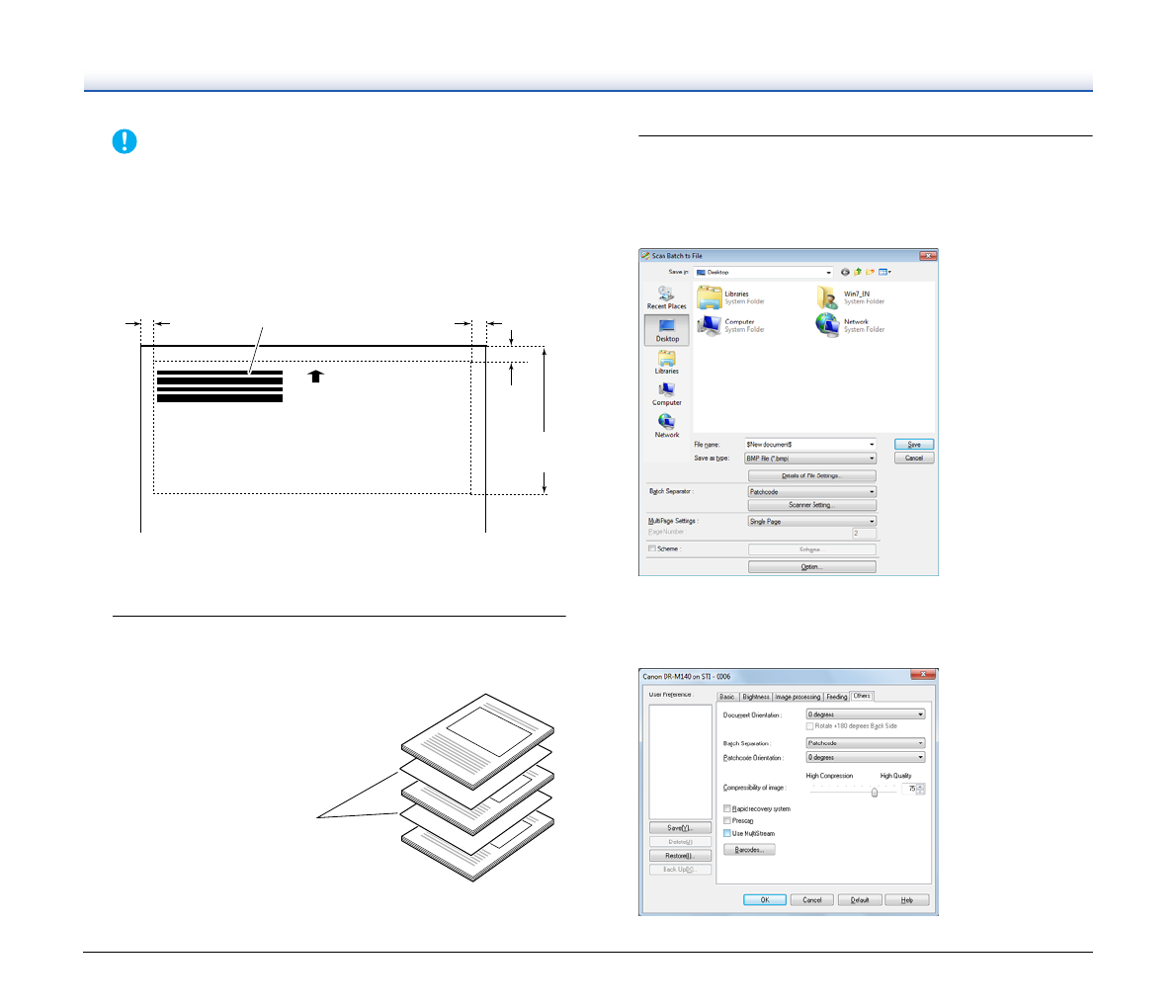Image resolution: width=1176 pixels, height=1008 pixels.
Task: Open the Feeding tab
Action: 837,697
